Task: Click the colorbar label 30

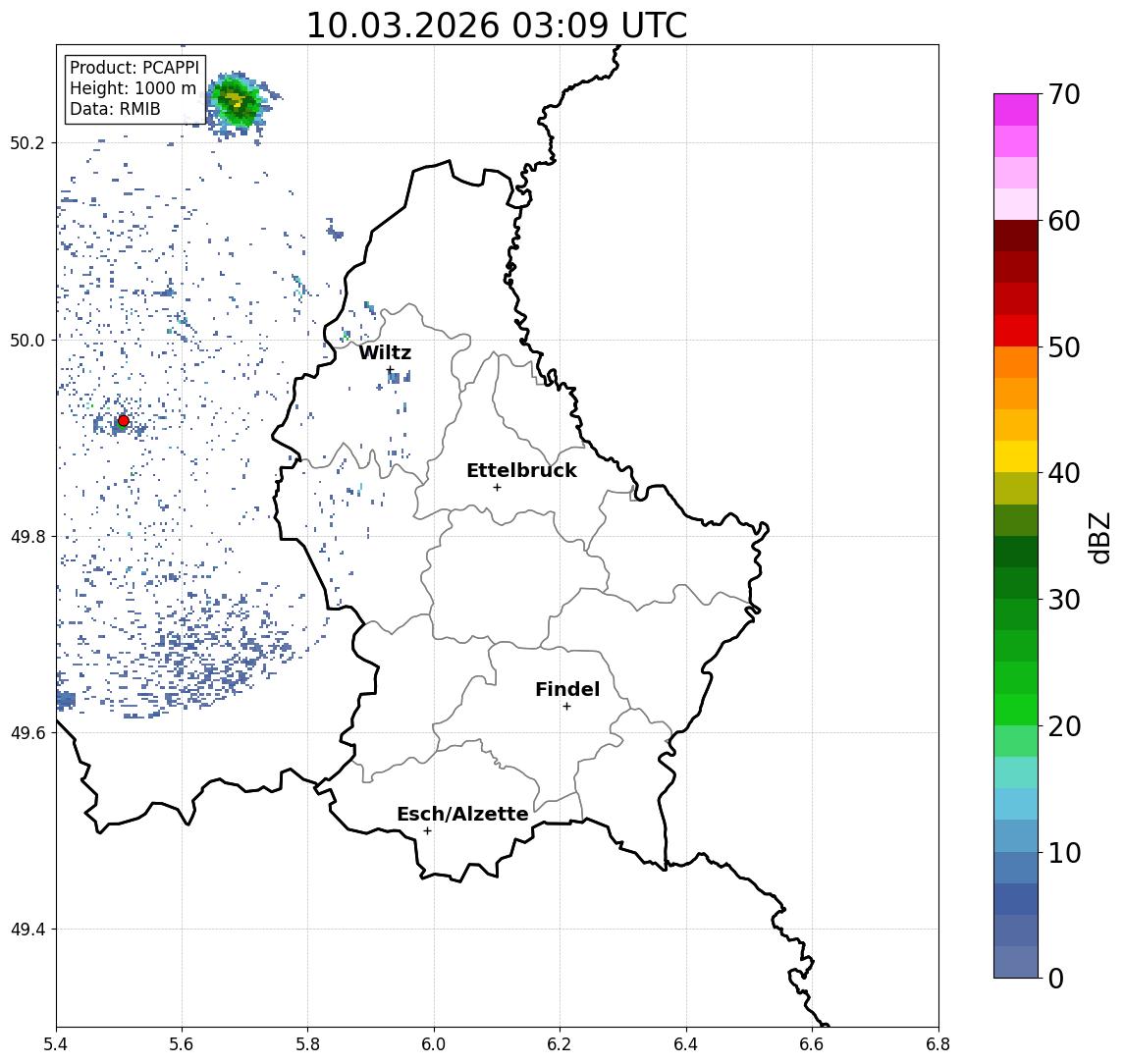Action: point(1064,600)
